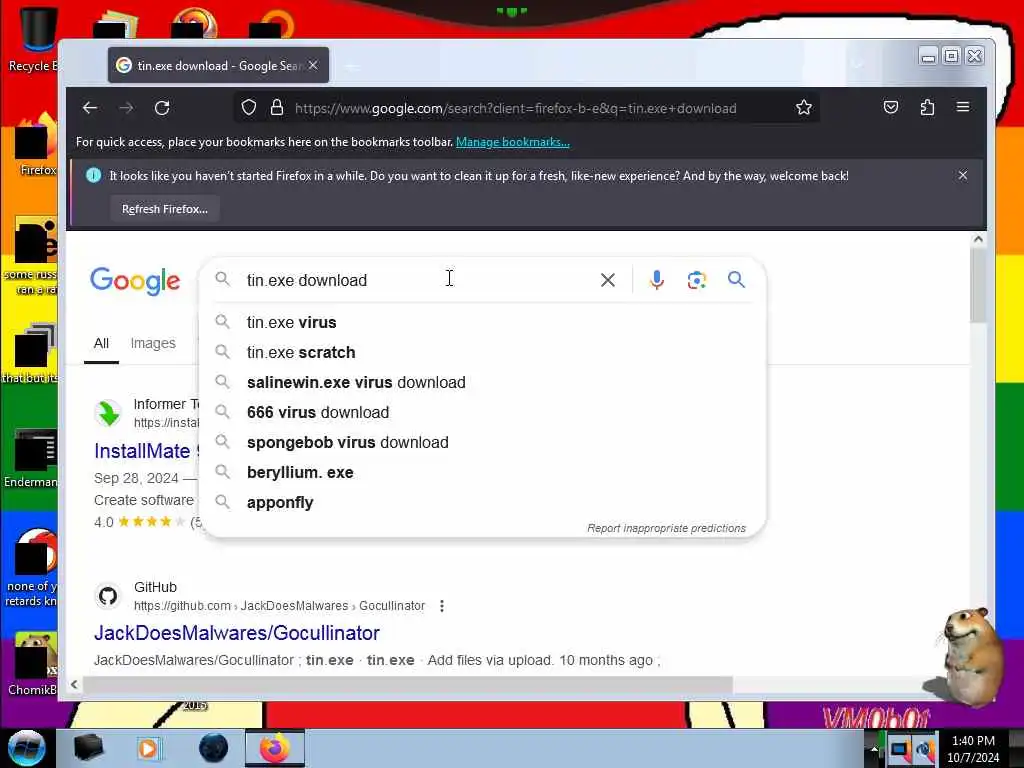Open the ChomikB desktop icon

(x=33, y=665)
